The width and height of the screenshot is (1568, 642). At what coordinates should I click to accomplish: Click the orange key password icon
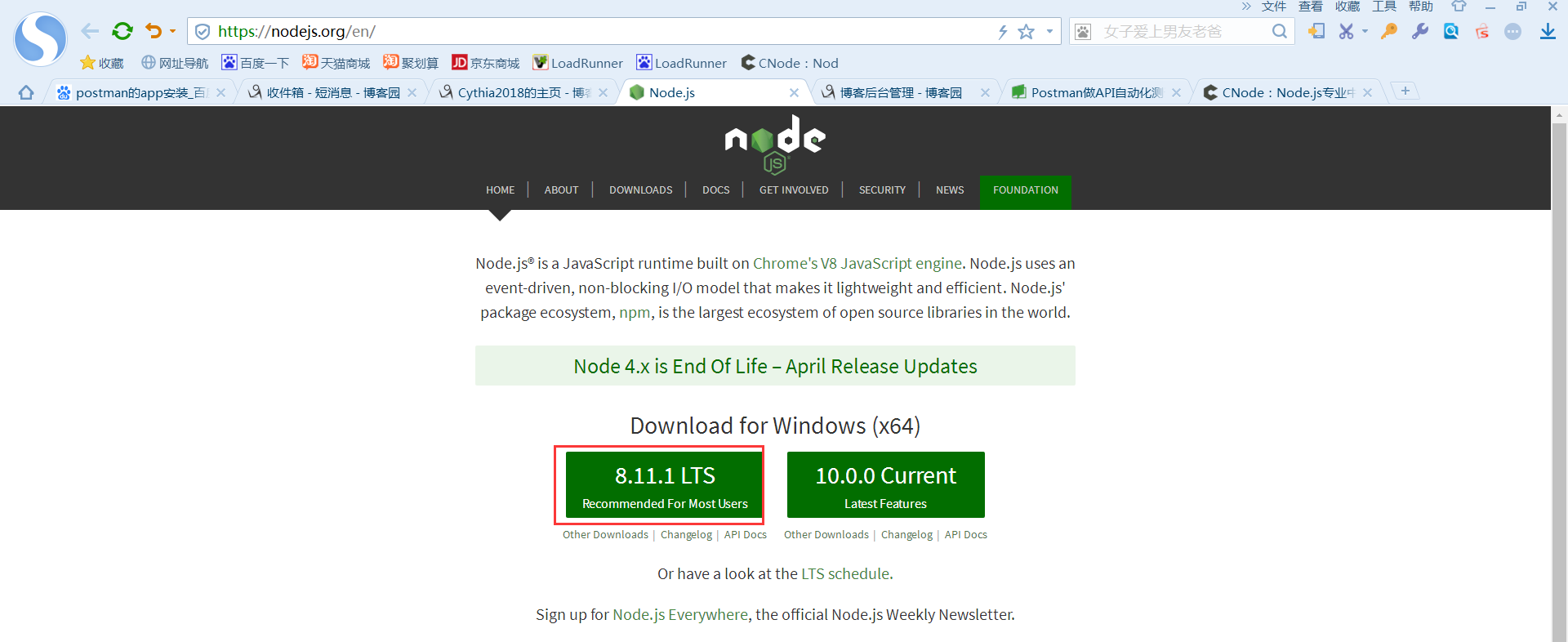click(1389, 31)
